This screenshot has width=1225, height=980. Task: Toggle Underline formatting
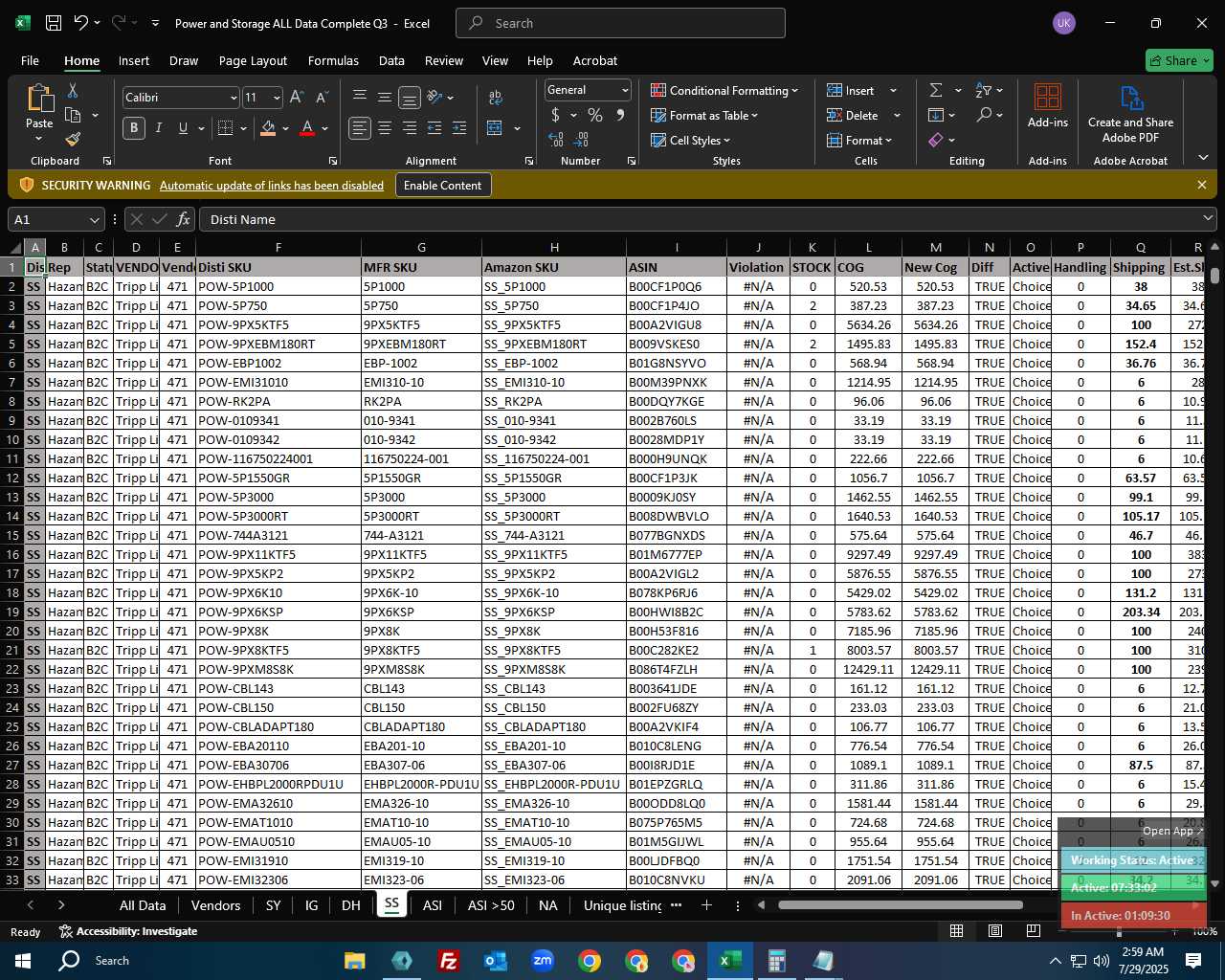183,128
